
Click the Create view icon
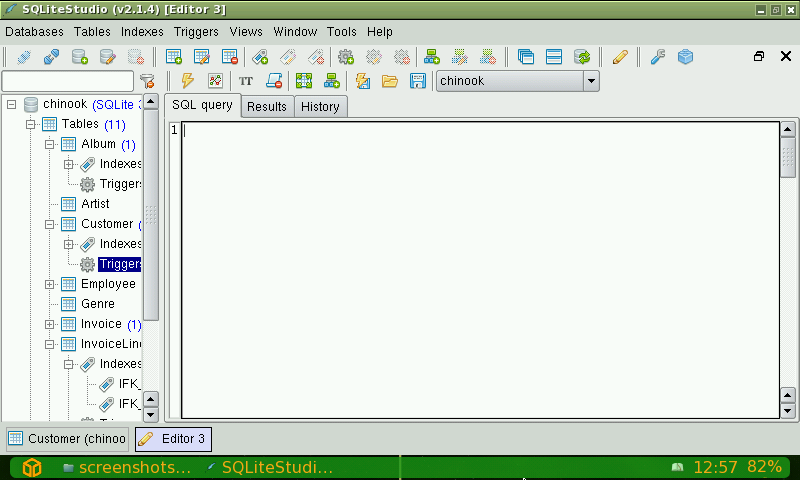(x=432, y=57)
